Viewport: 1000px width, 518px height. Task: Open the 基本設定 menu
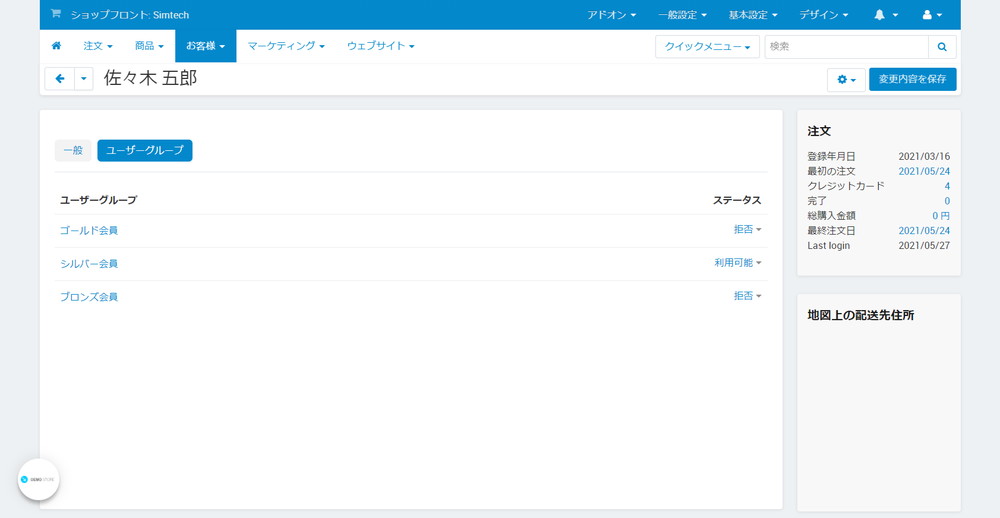point(753,15)
